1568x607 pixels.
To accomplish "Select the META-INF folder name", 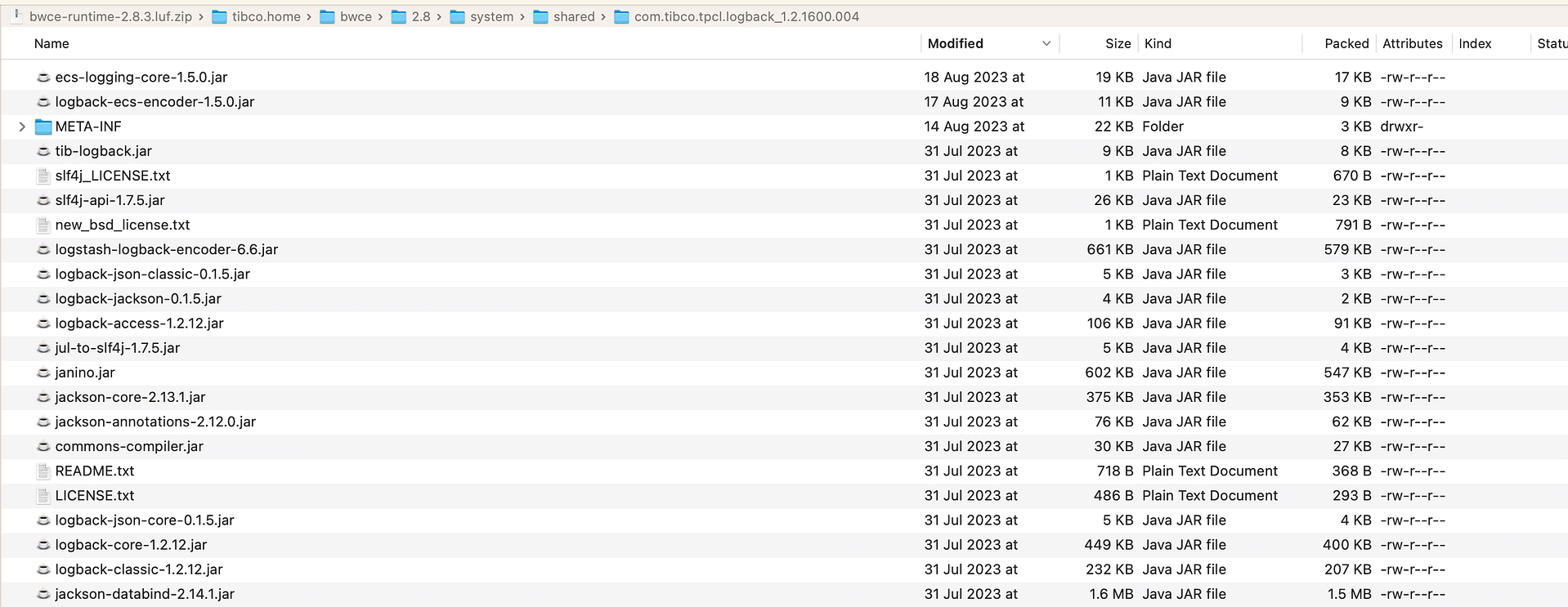I will tap(88, 127).
